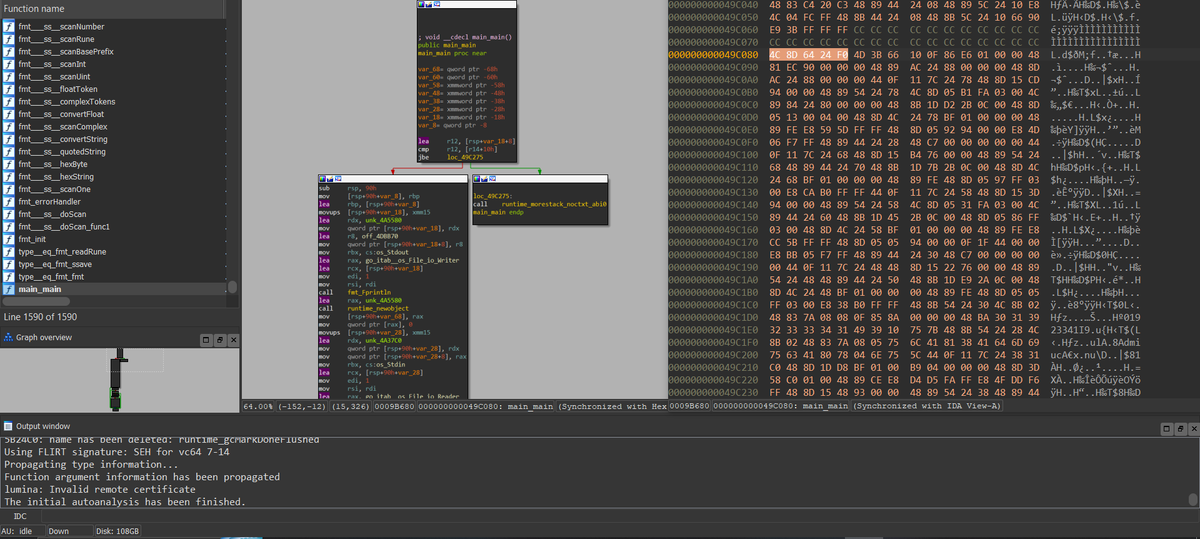Image resolution: width=1200 pixels, height=539 pixels.
Task: Select fmt_errorHandler function name
Action: pyautogui.click(x=48, y=202)
